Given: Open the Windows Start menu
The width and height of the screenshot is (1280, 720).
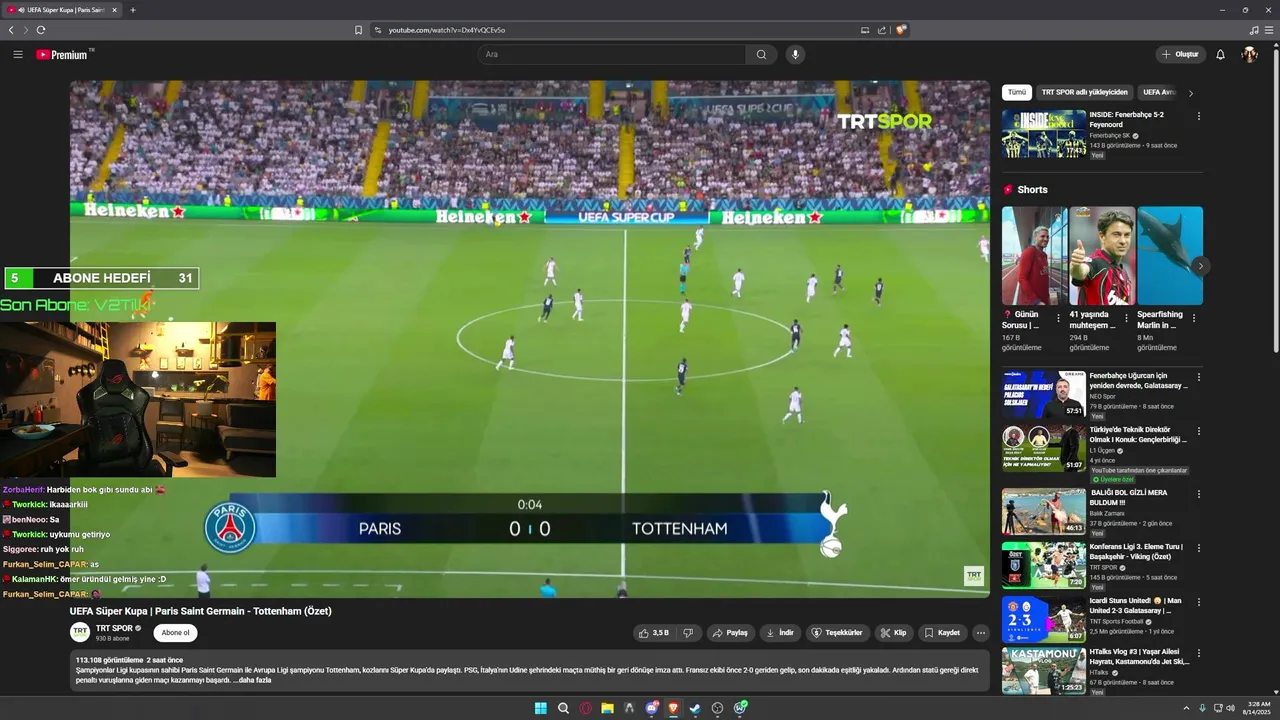Looking at the screenshot, I should pyautogui.click(x=541, y=708).
